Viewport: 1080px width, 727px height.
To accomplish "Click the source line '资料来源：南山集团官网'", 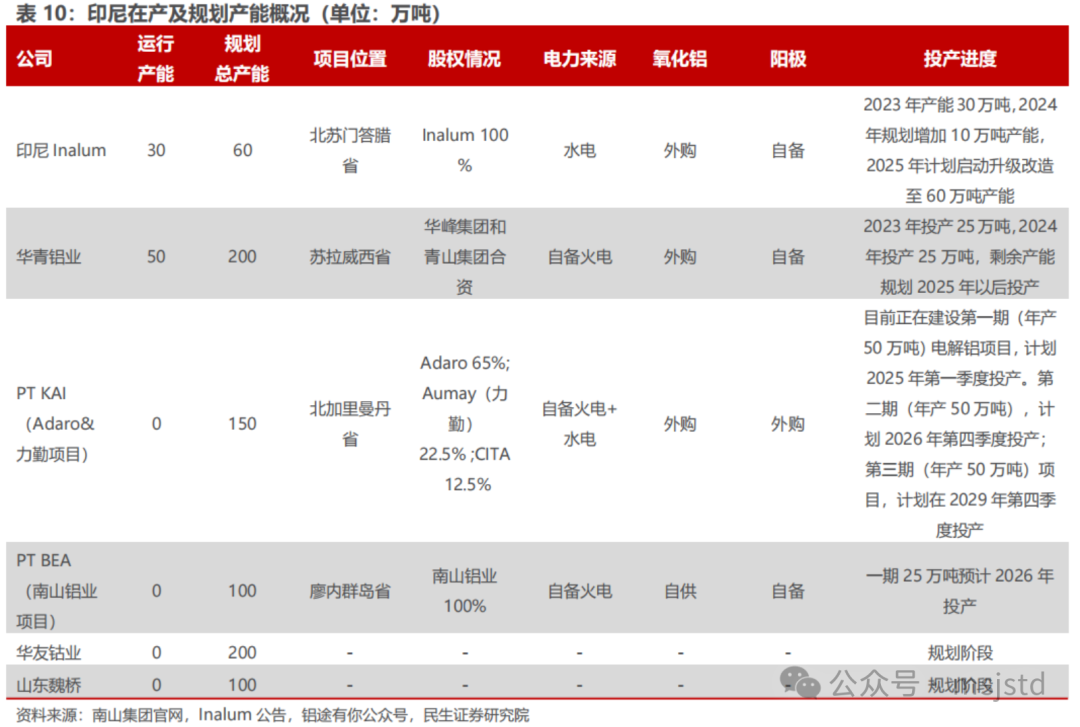I will click(101, 715).
